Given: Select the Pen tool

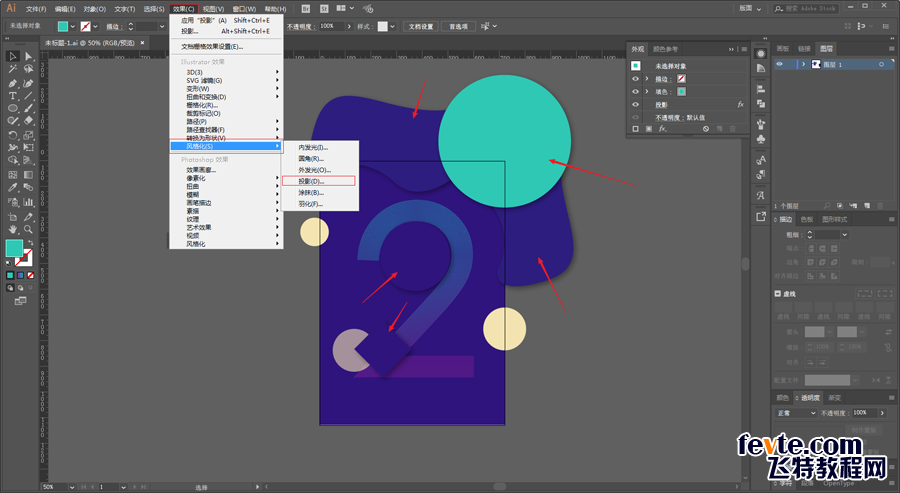Looking at the screenshot, I should 12,83.
